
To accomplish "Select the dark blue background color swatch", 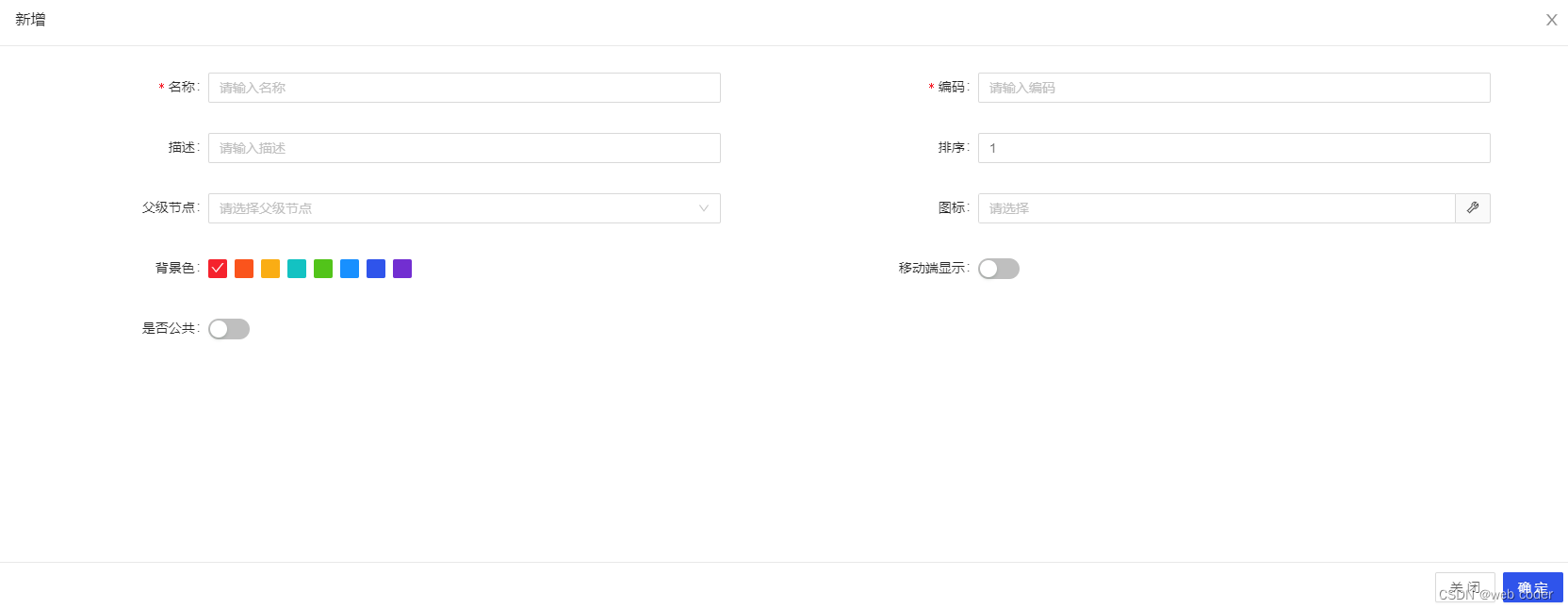I will (376, 269).
